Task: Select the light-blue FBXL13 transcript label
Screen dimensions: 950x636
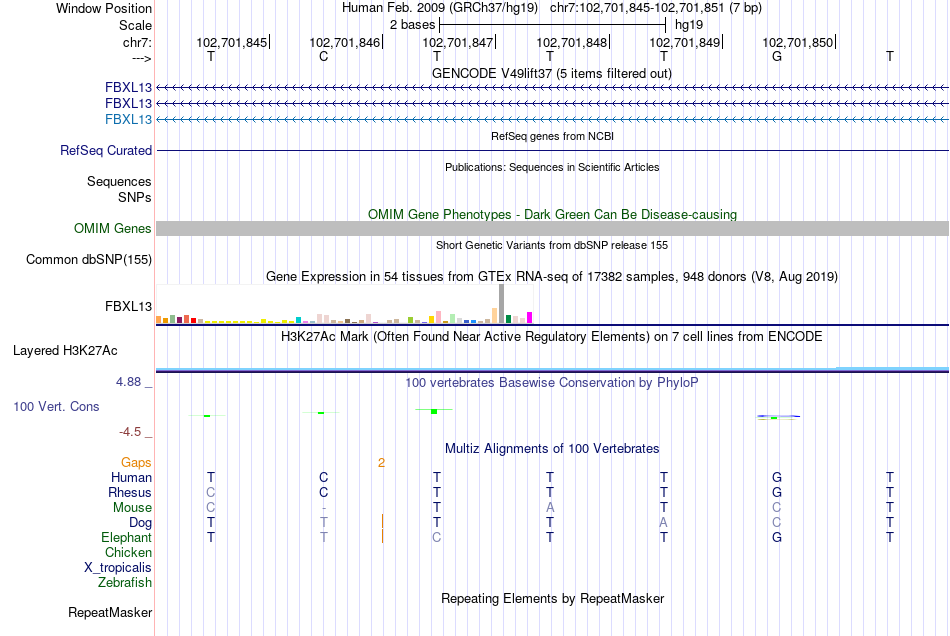Action: coord(128,119)
